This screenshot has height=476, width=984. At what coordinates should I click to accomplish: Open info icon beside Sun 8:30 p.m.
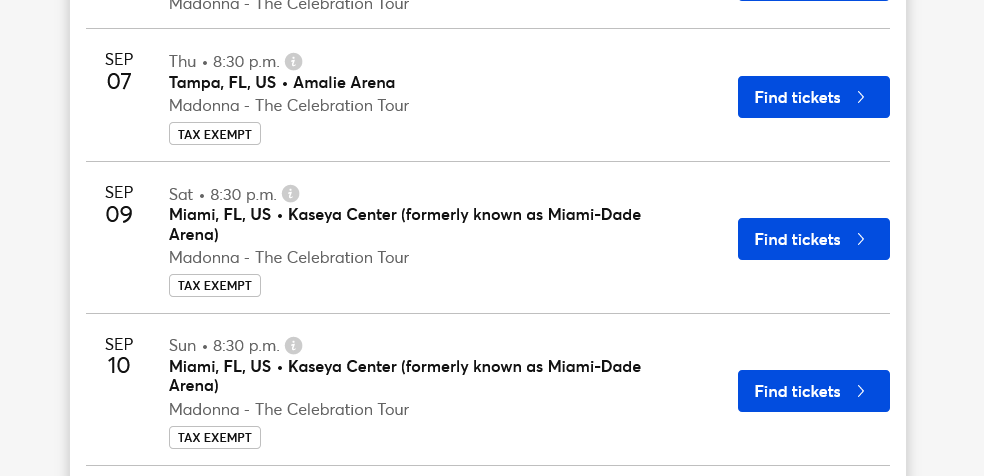(x=293, y=346)
